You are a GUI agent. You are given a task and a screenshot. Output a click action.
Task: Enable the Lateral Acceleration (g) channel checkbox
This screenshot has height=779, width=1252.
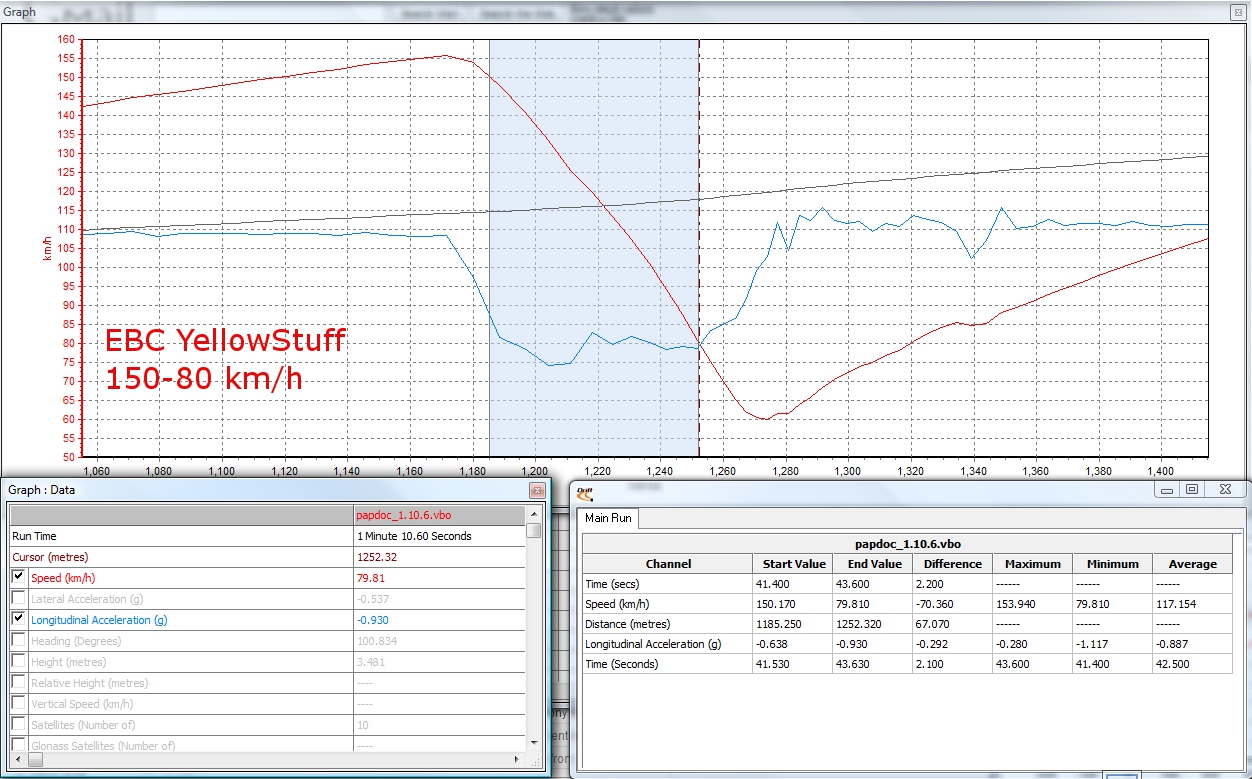point(18,598)
